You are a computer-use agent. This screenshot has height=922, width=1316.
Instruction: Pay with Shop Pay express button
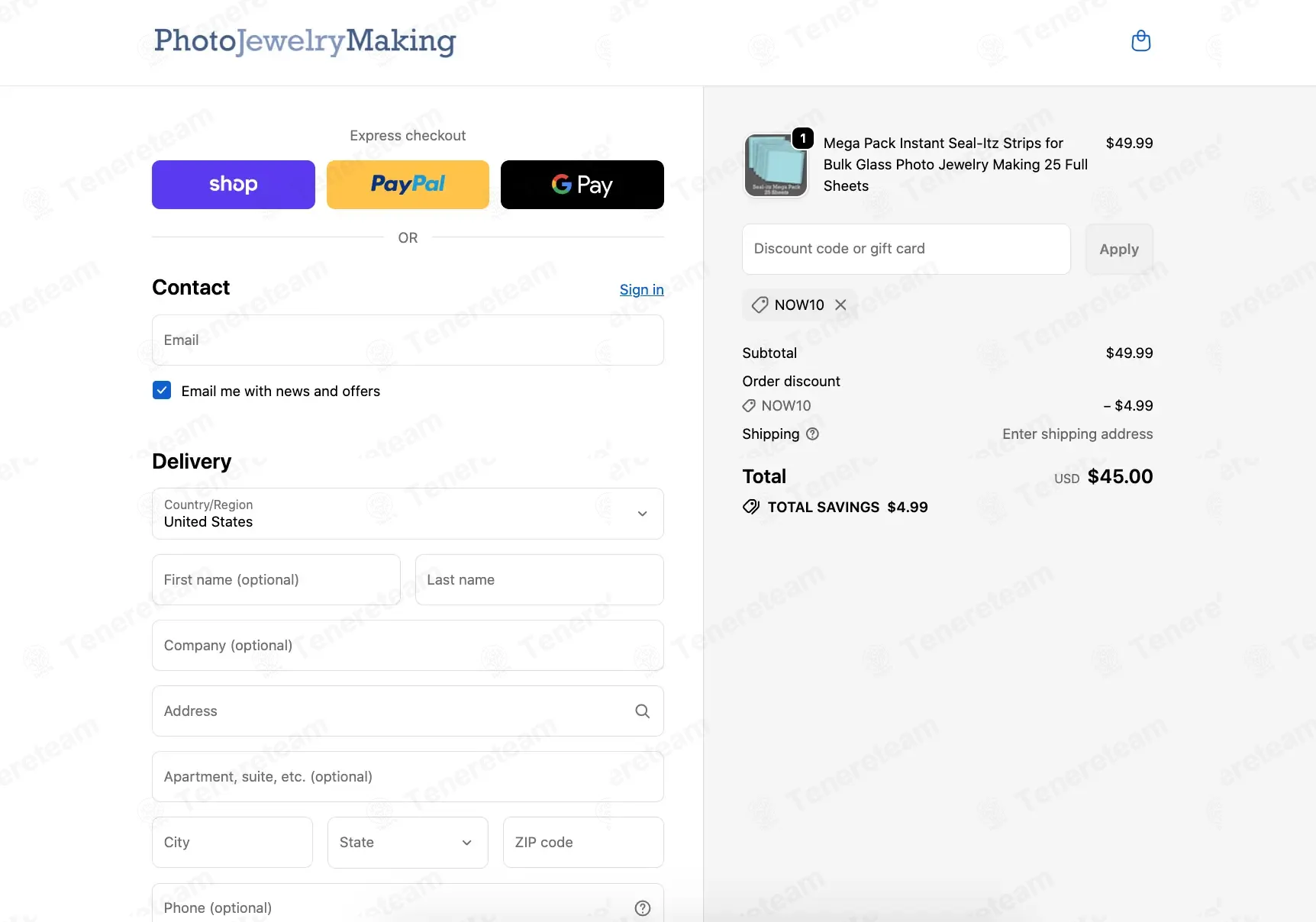(x=234, y=185)
